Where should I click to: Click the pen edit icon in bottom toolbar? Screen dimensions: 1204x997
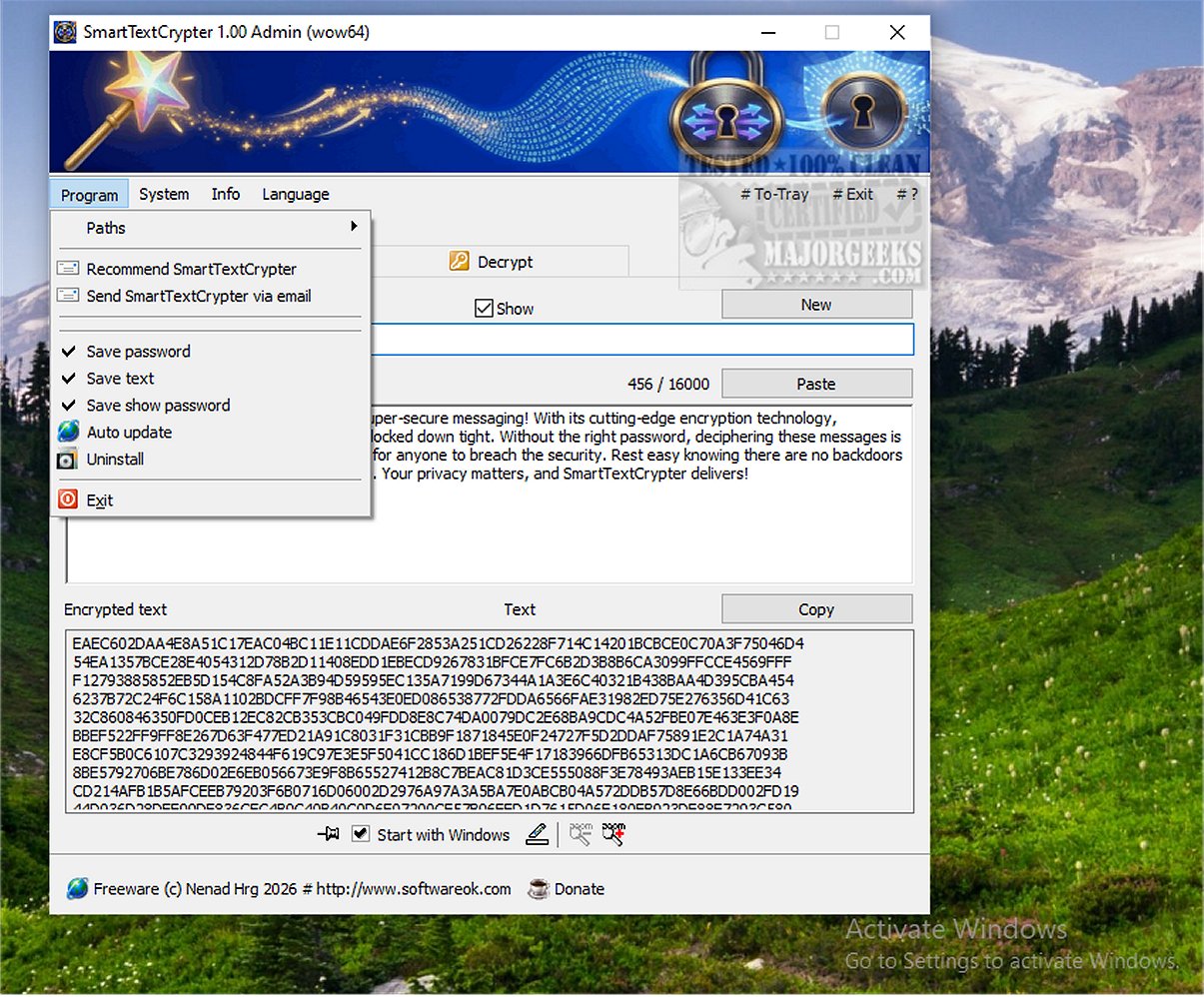(538, 834)
